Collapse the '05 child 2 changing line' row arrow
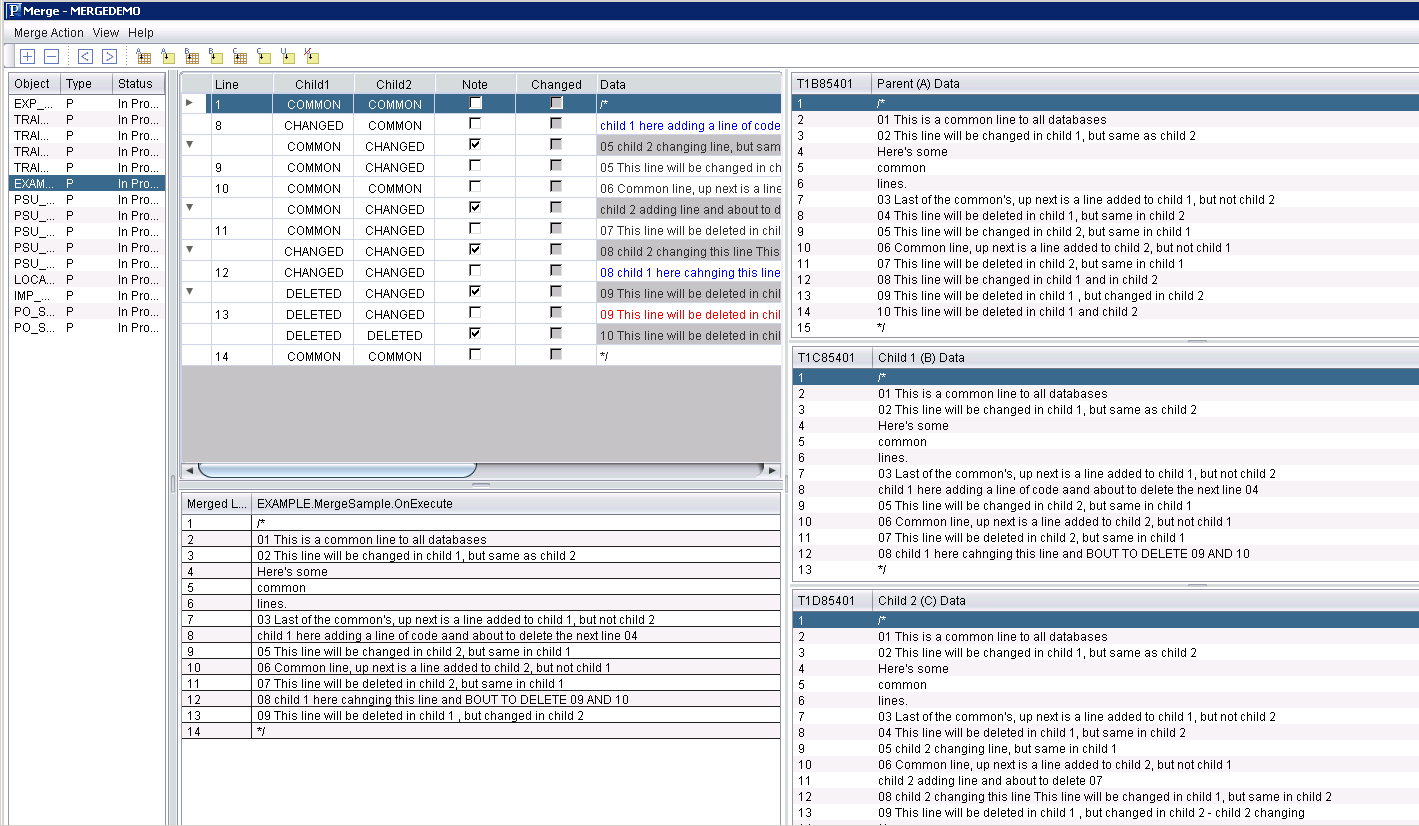The width and height of the screenshot is (1419, 826). 190,145
